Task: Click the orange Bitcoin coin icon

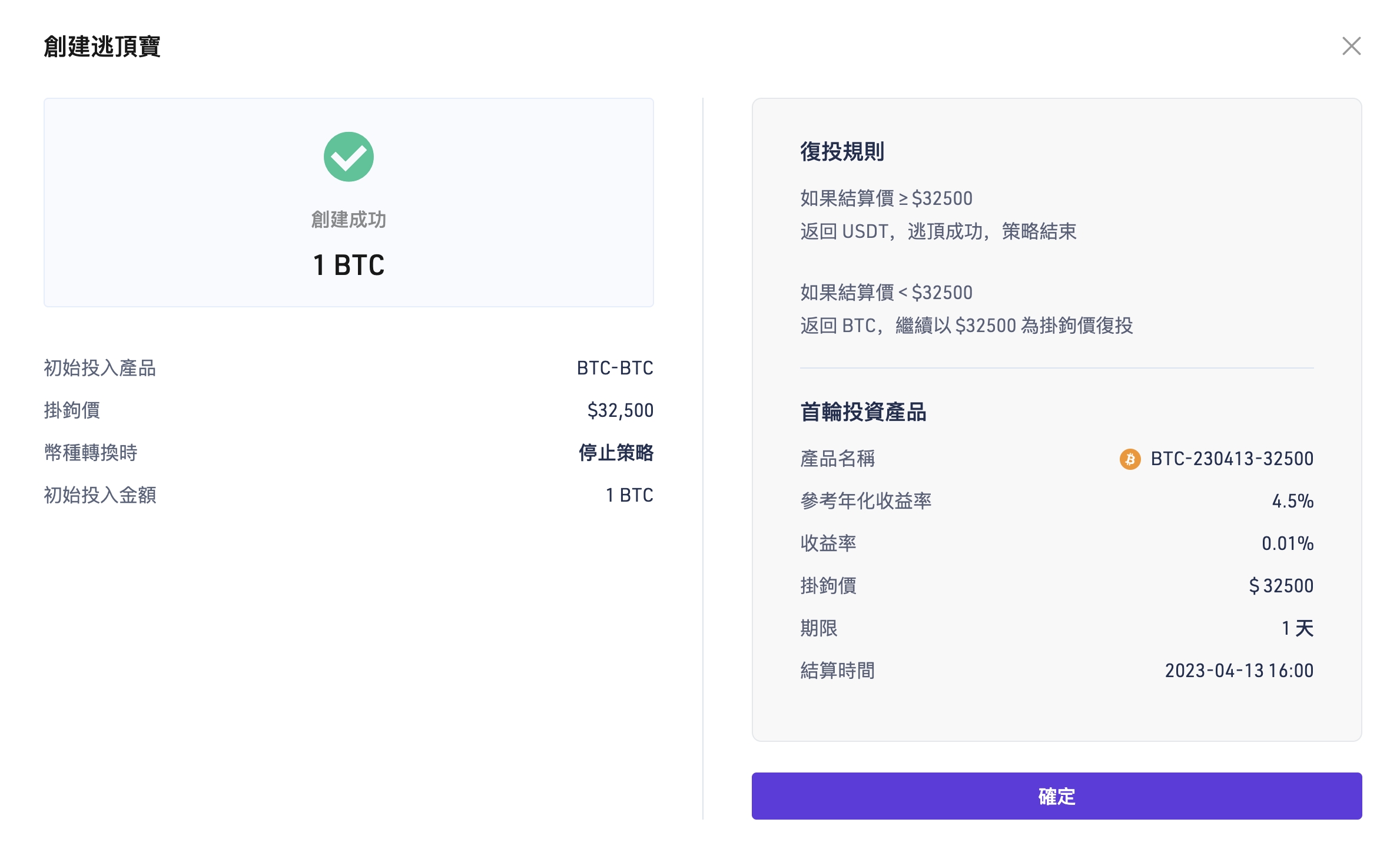Action: [1129, 459]
